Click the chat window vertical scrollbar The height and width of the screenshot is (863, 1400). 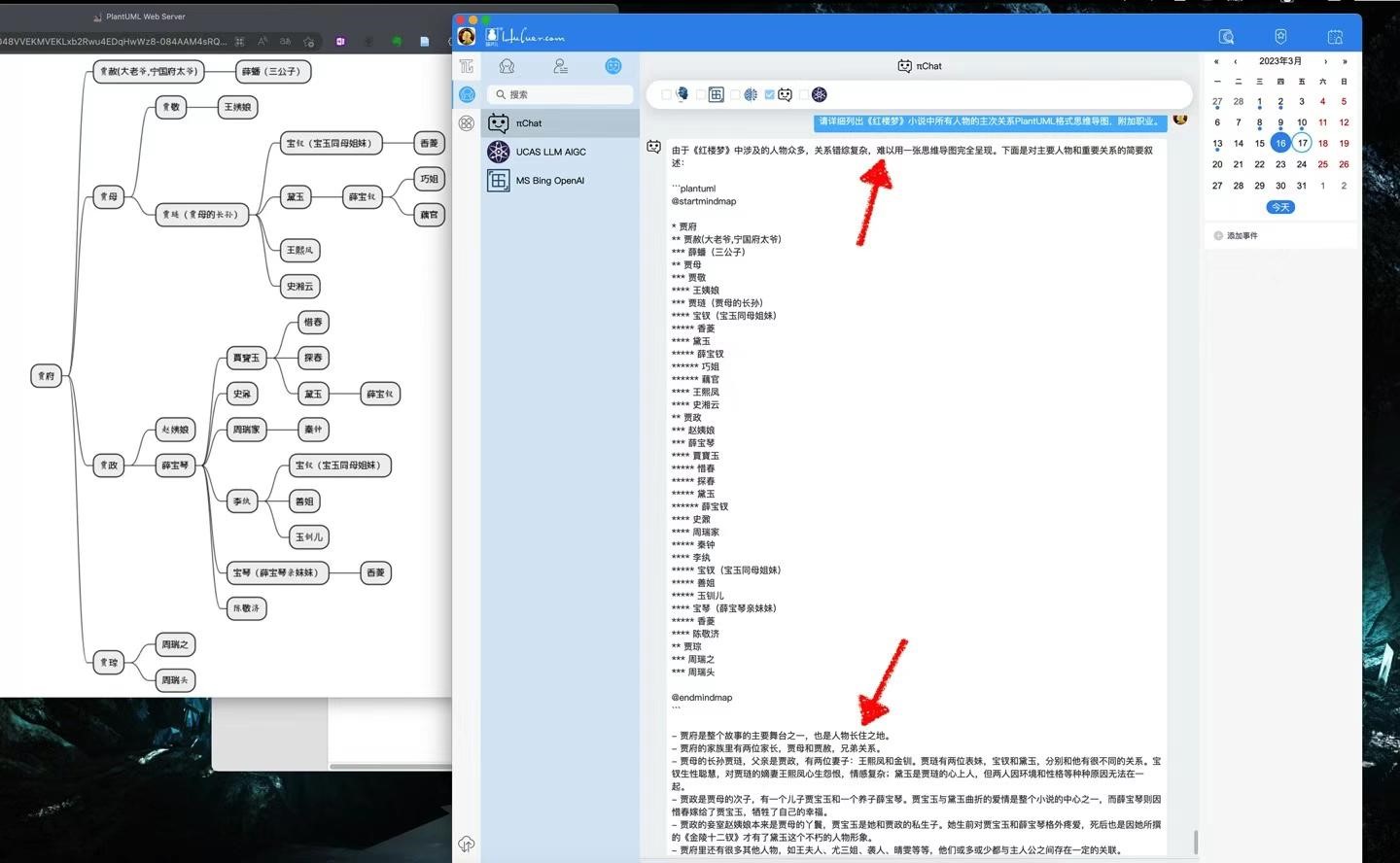pyautogui.click(x=1195, y=842)
